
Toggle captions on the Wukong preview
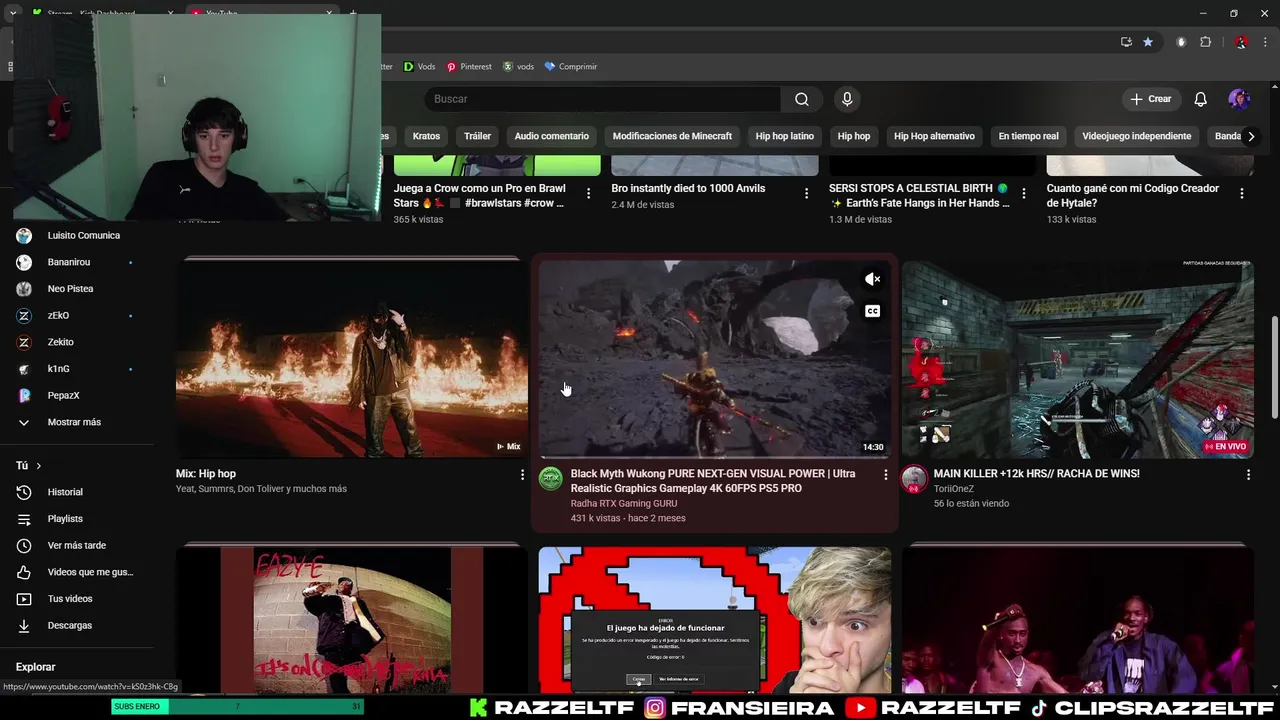pyautogui.click(x=872, y=312)
